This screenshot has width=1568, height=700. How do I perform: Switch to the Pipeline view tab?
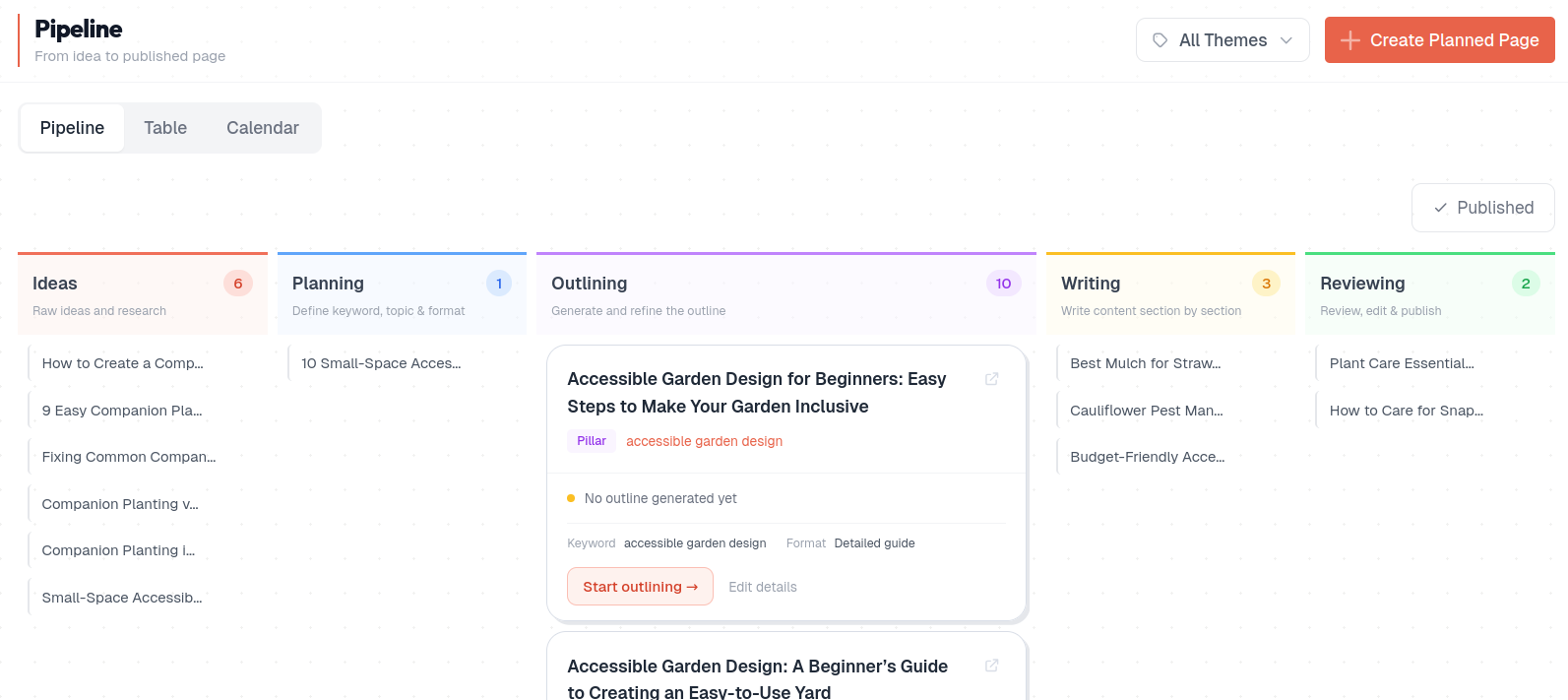(72, 128)
